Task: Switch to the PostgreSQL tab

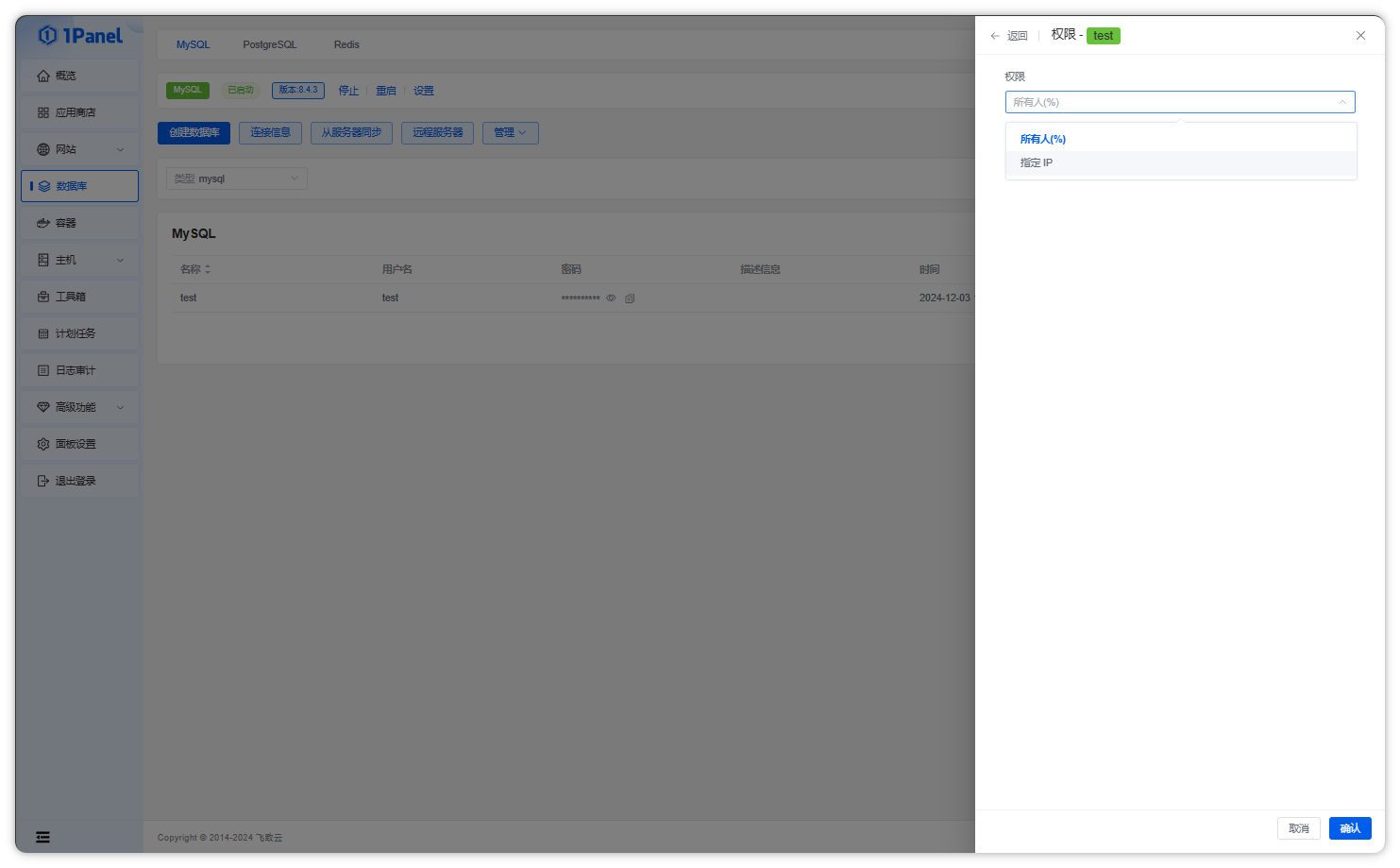Action: click(x=269, y=44)
